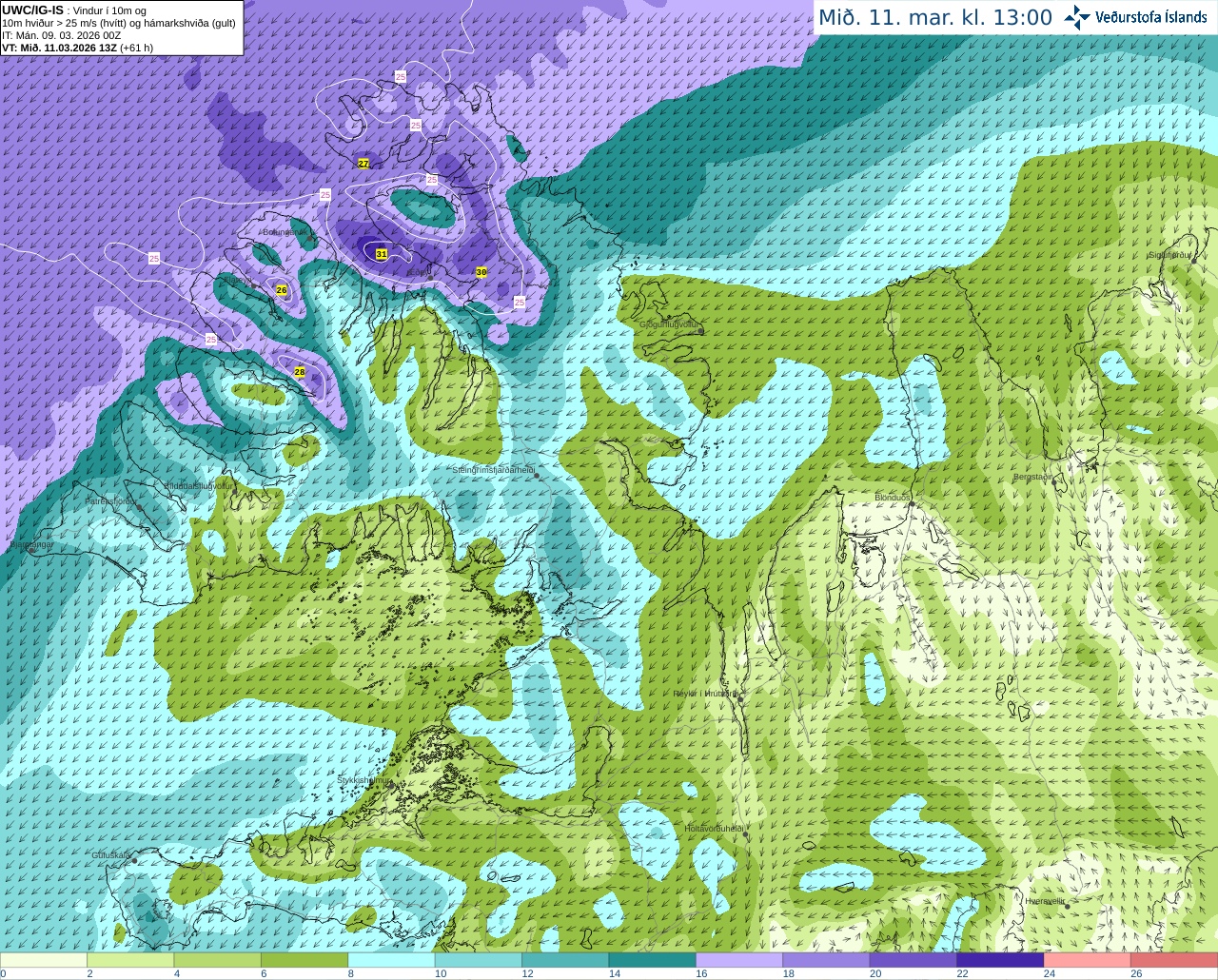The width and height of the screenshot is (1218, 980).
Task: Select the Siglufjörður station label
Action: (x=1169, y=255)
